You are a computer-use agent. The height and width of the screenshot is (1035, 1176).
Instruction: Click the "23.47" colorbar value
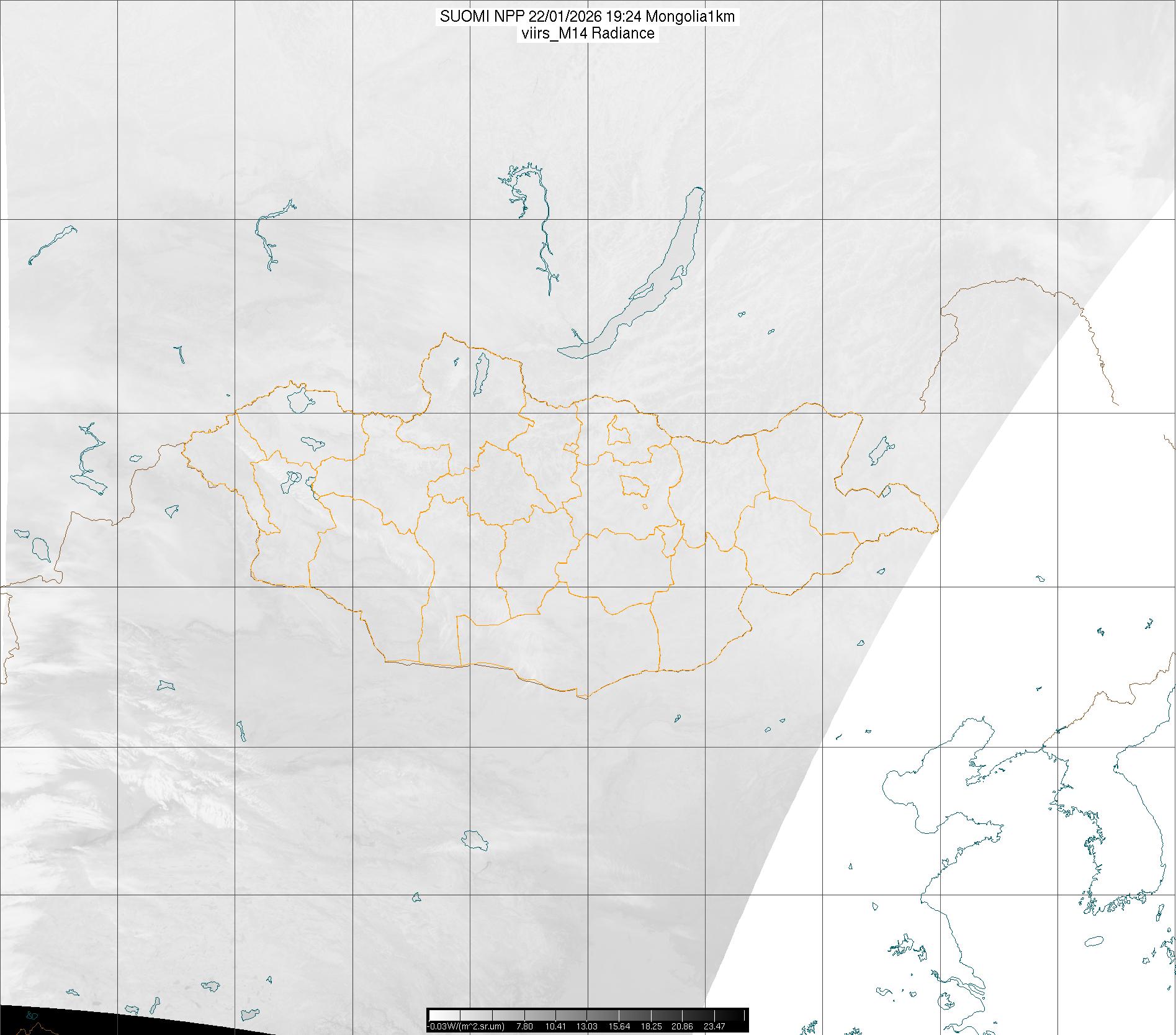tap(715, 1026)
